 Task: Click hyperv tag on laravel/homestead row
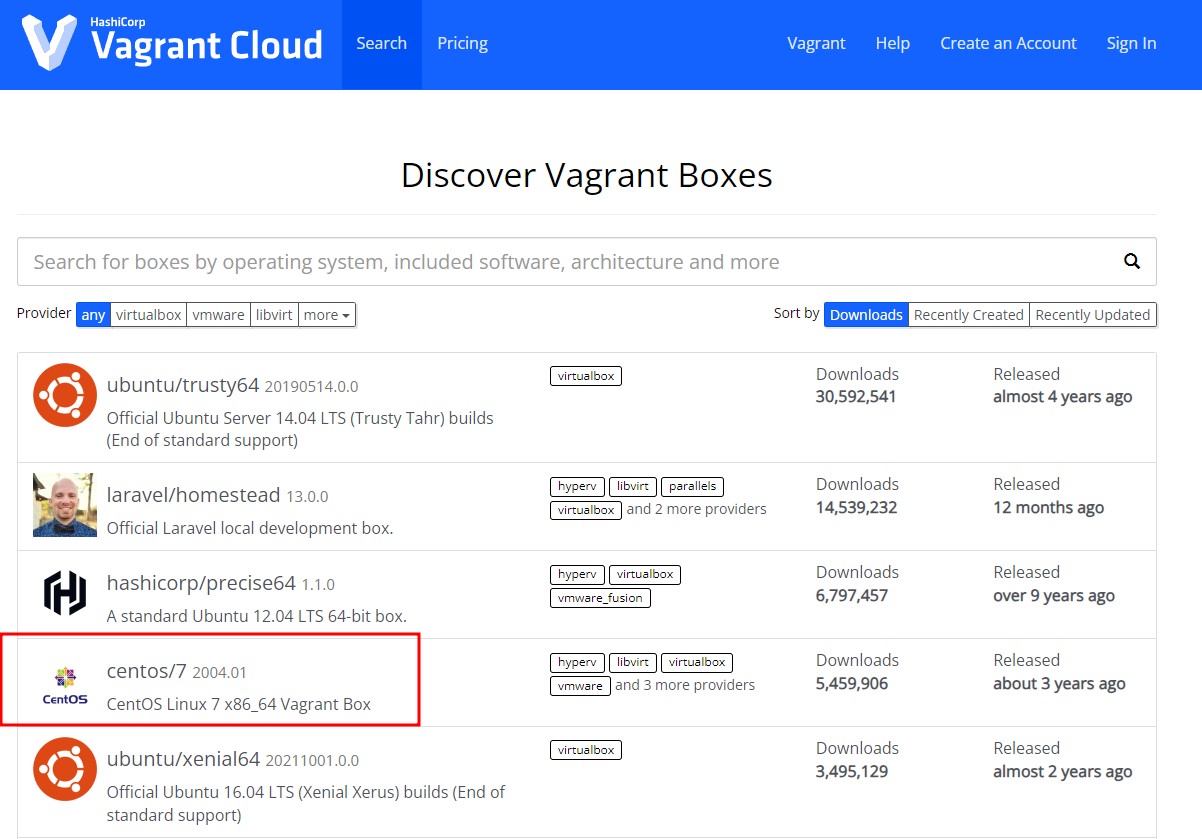(577, 486)
